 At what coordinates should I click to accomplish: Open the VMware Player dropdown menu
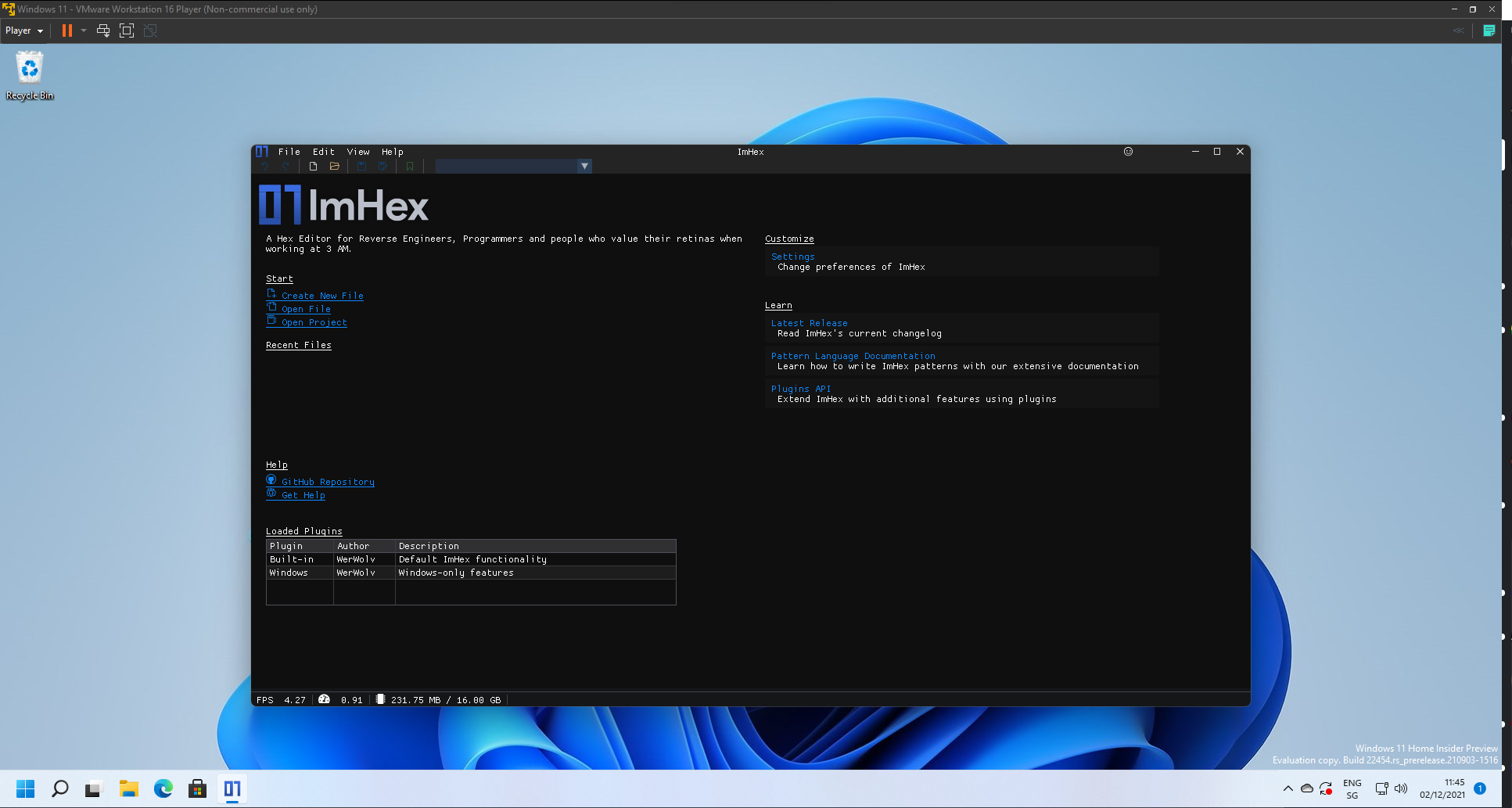pos(23,31)
